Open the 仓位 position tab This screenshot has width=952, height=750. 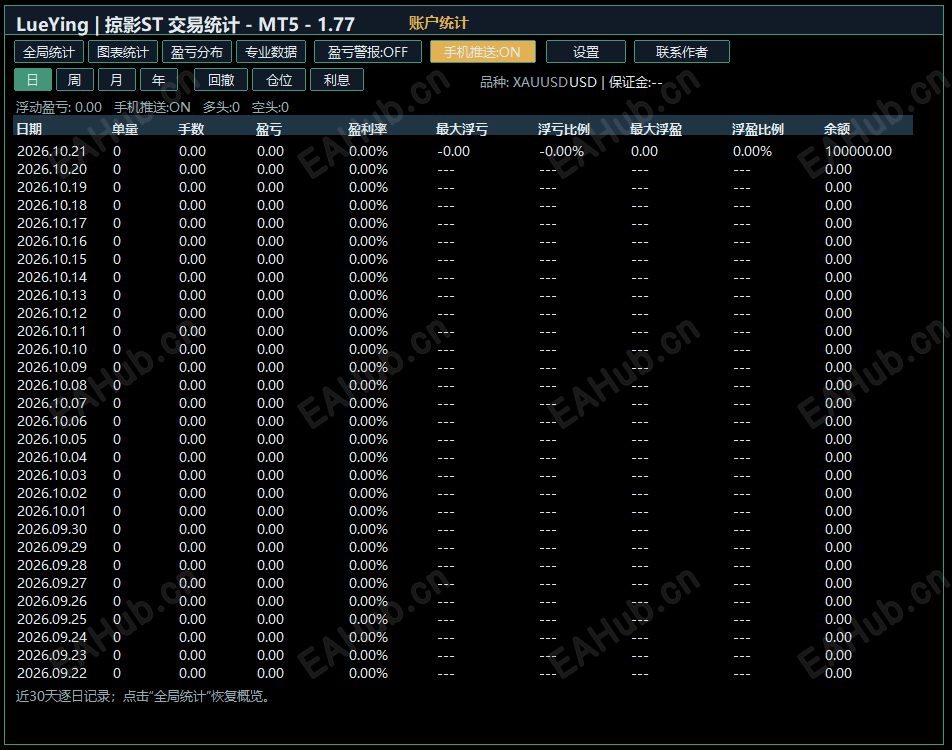pos(279,80)
